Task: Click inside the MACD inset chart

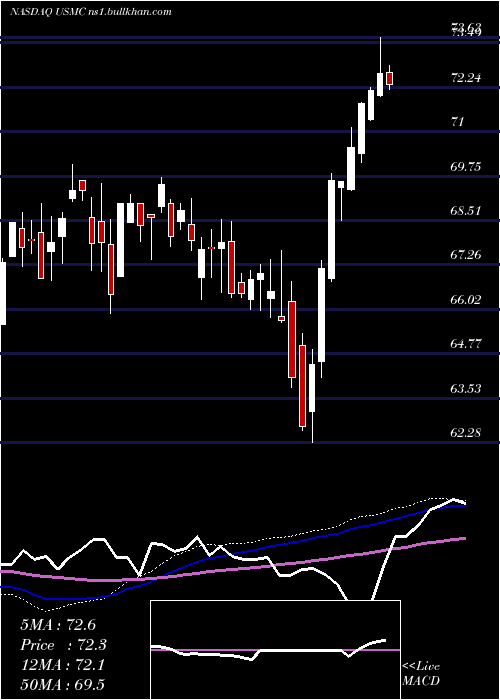Action: [x=275, y=650]
